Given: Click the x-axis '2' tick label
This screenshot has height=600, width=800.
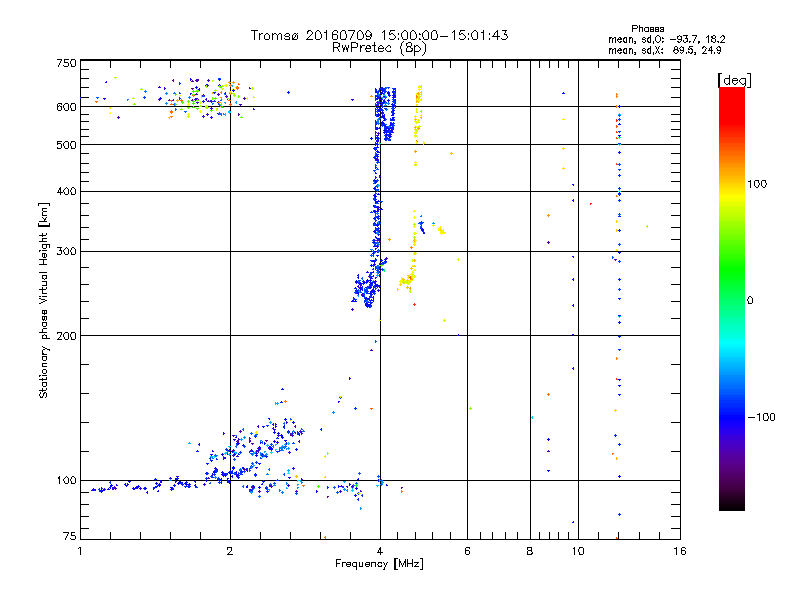Looking at the screenshot, I should click(x=230, y=551).
